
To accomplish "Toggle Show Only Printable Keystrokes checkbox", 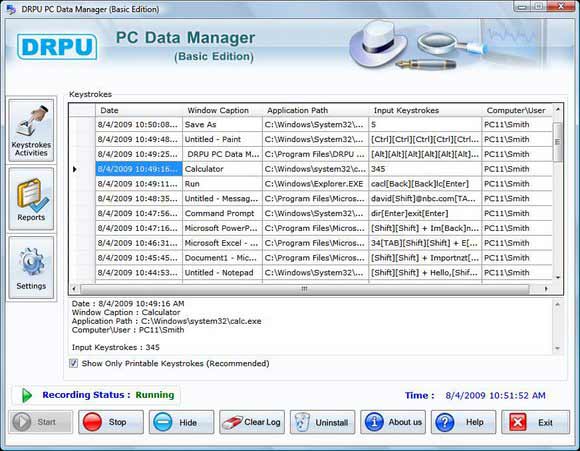I will pyautogui.click(x=73, y=363).
